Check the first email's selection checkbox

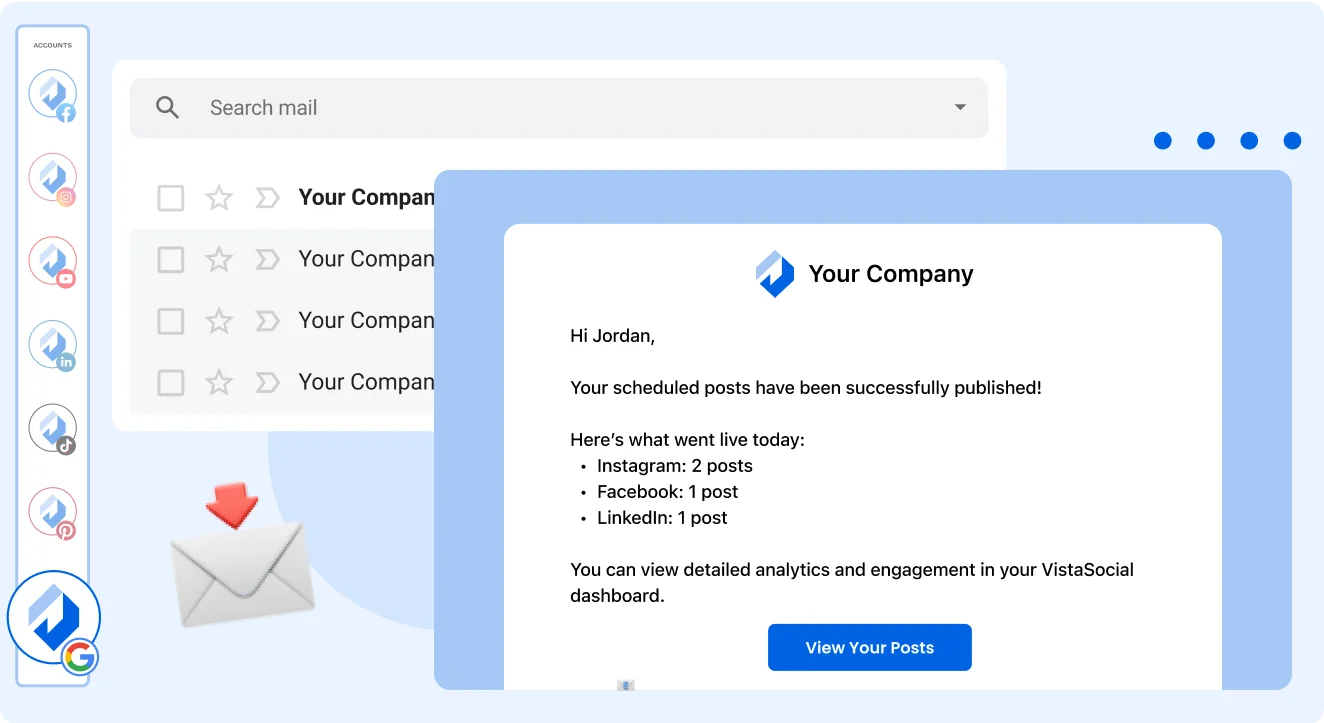tap(170, 197)
